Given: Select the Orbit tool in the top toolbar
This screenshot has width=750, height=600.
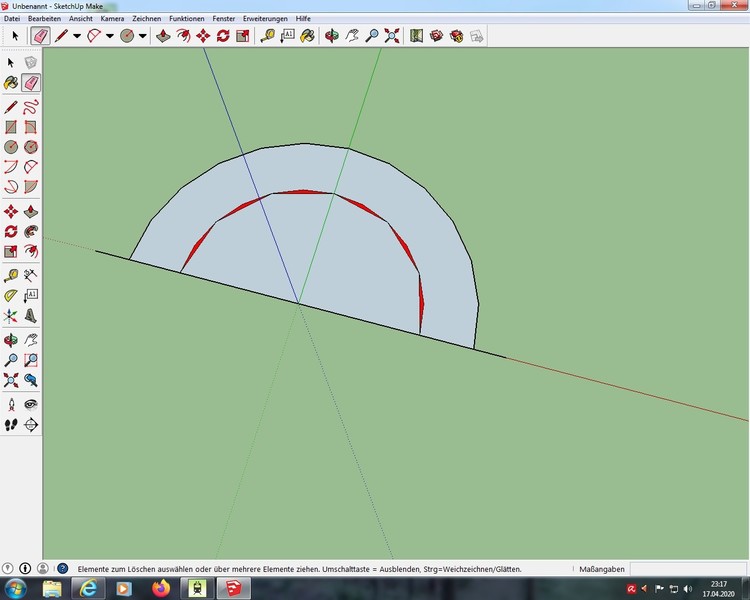Looking at the screenshot, I should pyautogui.click(x=331, y=35).
